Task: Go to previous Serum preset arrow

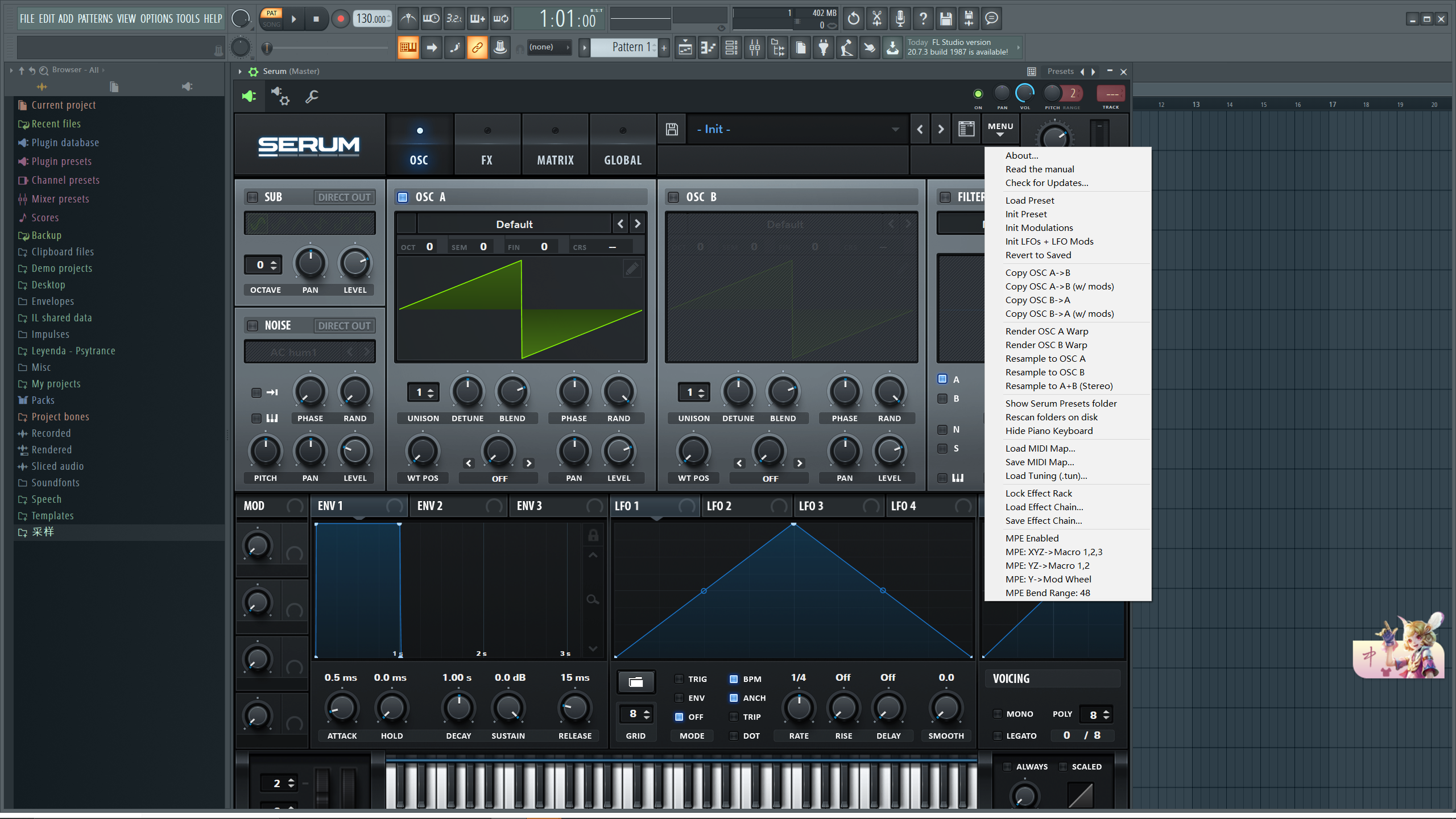Action: [920, 129]
